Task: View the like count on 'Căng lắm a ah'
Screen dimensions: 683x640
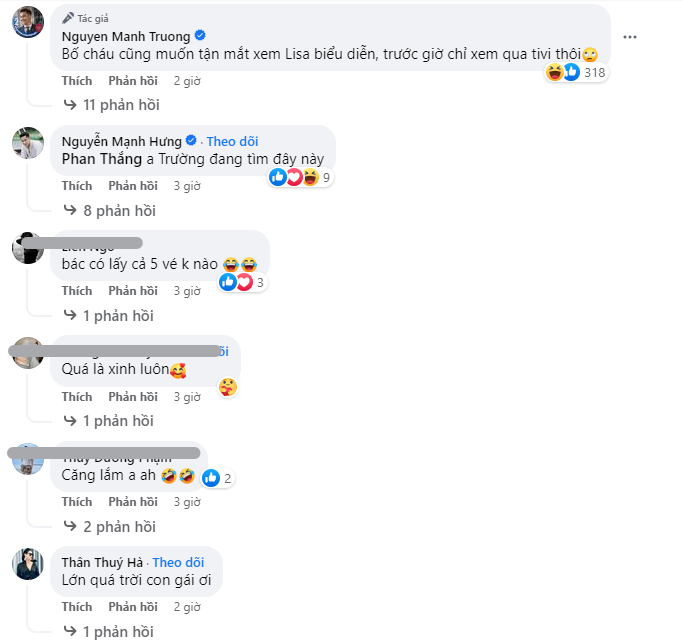Action: (x=218, y=478)
